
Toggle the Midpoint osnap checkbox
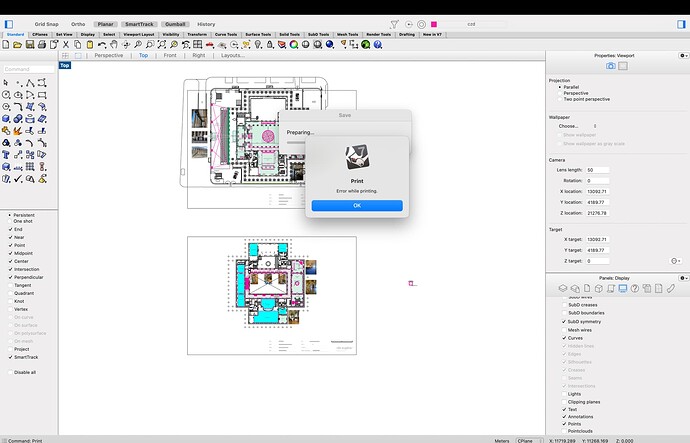(11, 253)
